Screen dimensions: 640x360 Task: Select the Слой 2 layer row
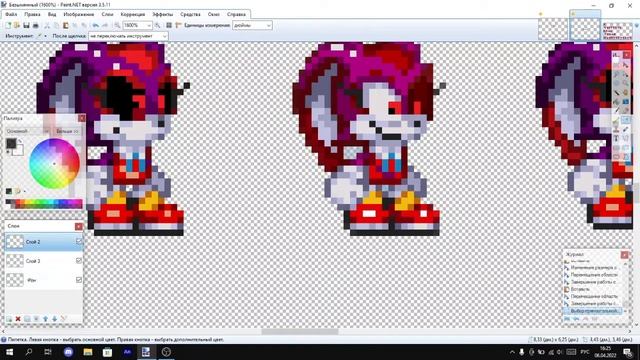[44, 242]
